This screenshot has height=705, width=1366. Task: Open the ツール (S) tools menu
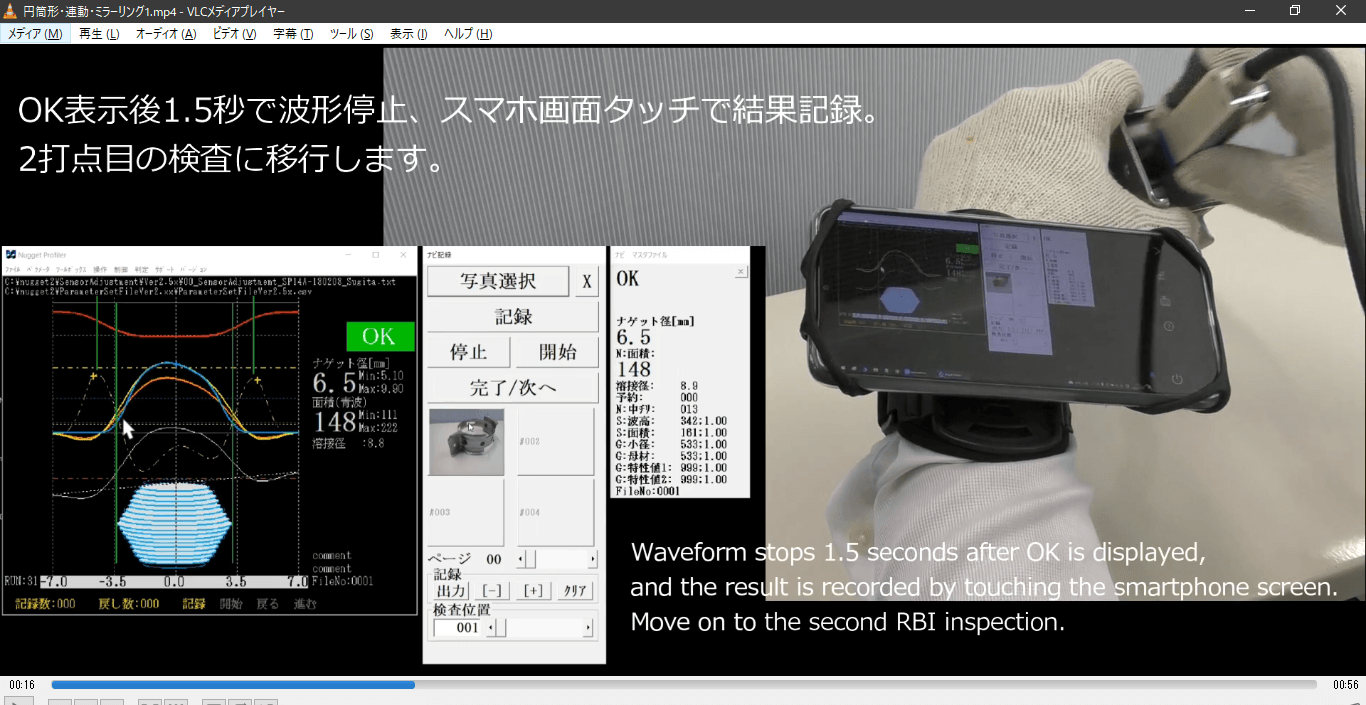pyautogui.click(x=351, y=34)
